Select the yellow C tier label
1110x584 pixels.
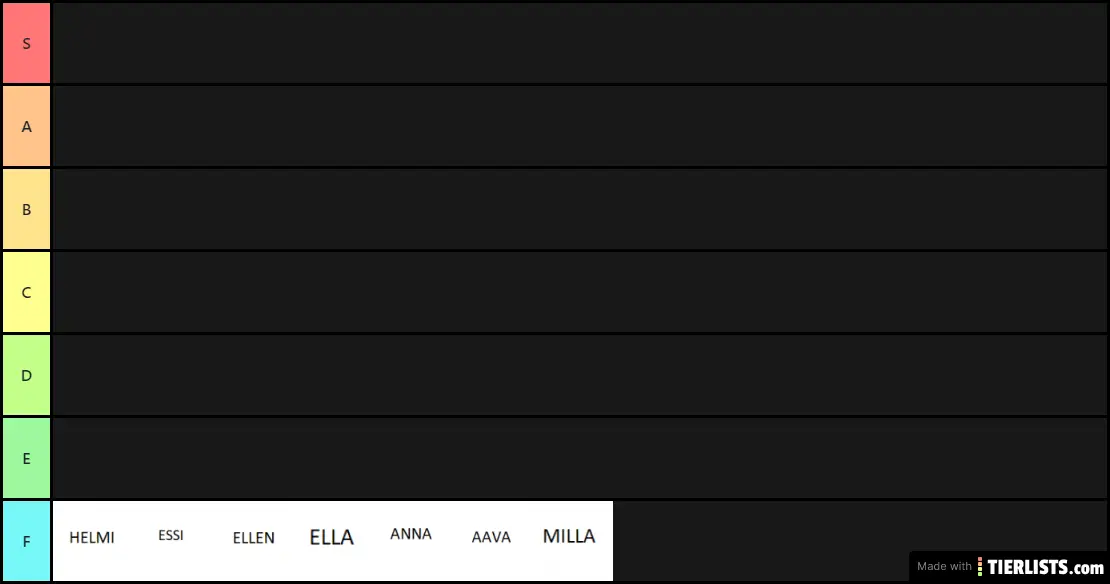pyautogui.click(x=26, y=292)
